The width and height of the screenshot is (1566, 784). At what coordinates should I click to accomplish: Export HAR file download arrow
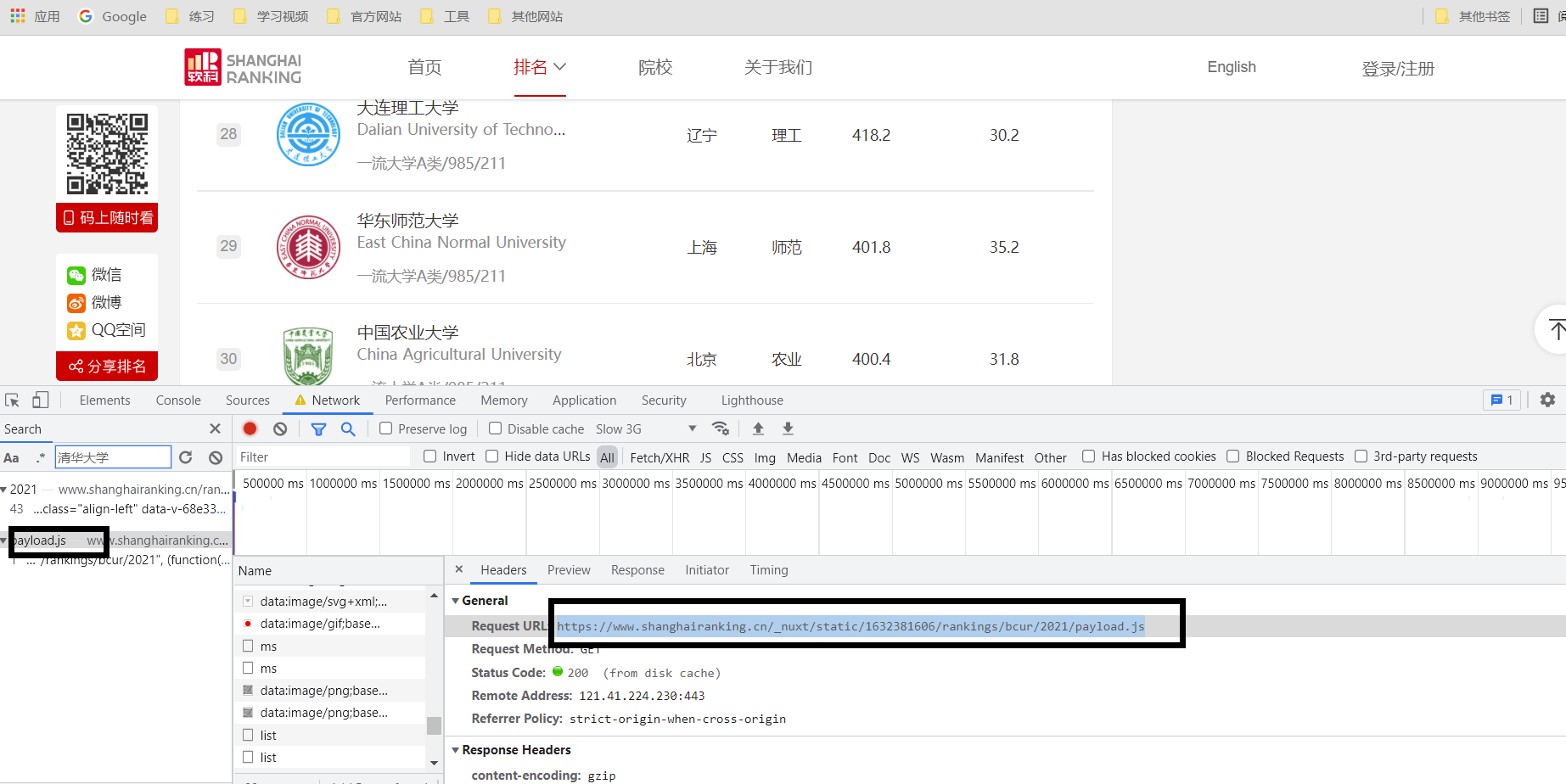point(788,428)
